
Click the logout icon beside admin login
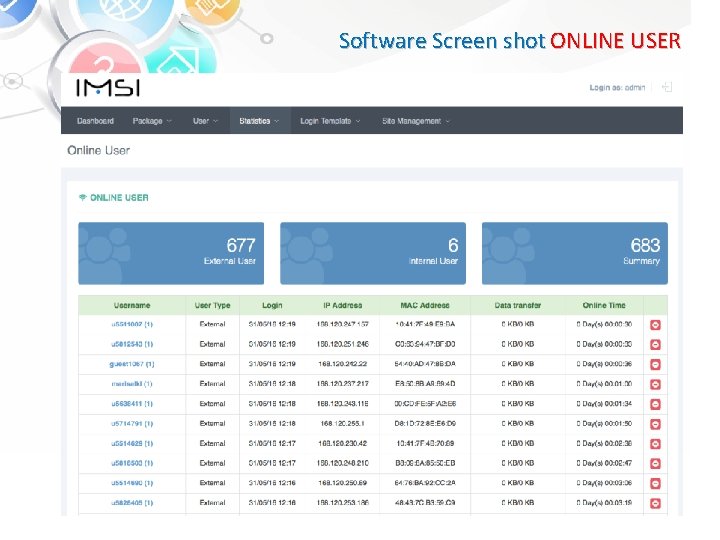tap(666, 87)
